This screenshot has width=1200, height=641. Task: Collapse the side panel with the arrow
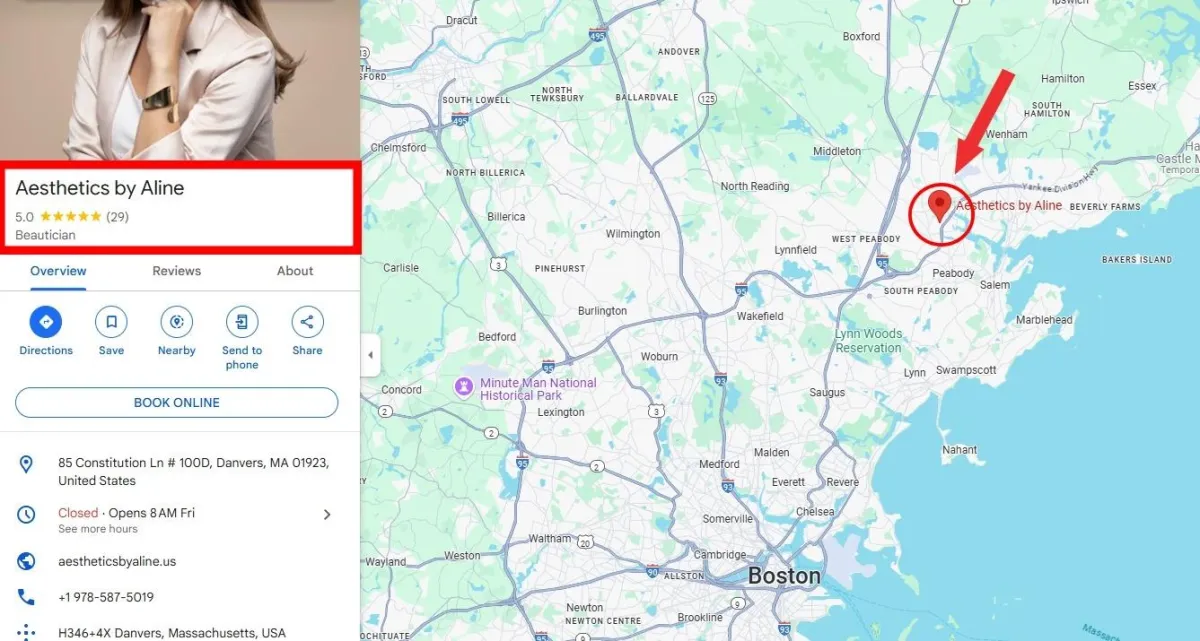[x=370, y=355]
